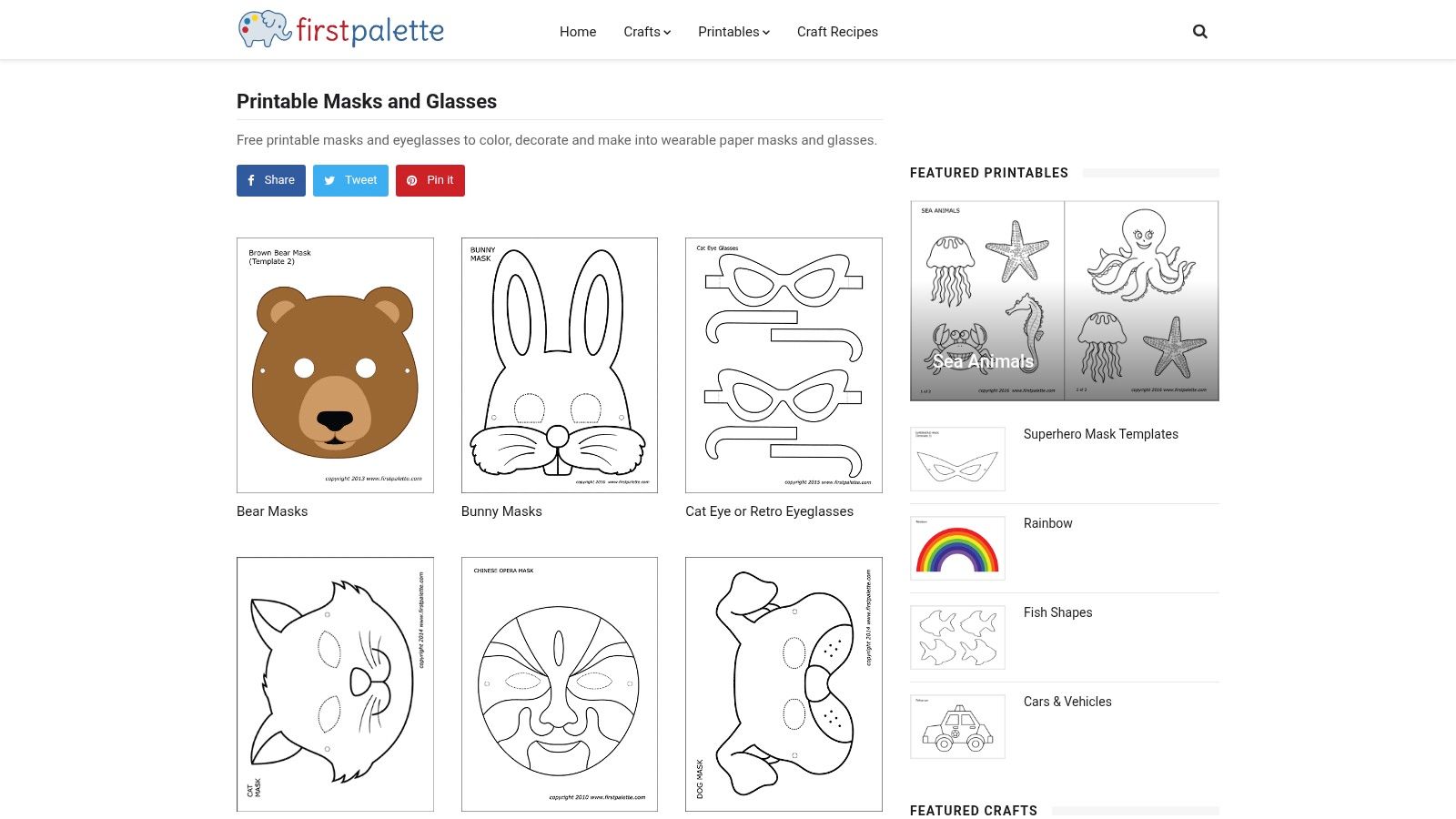1456x819 pixels.
Task: Click the firstpalette elephant logo
Action: 263,28
